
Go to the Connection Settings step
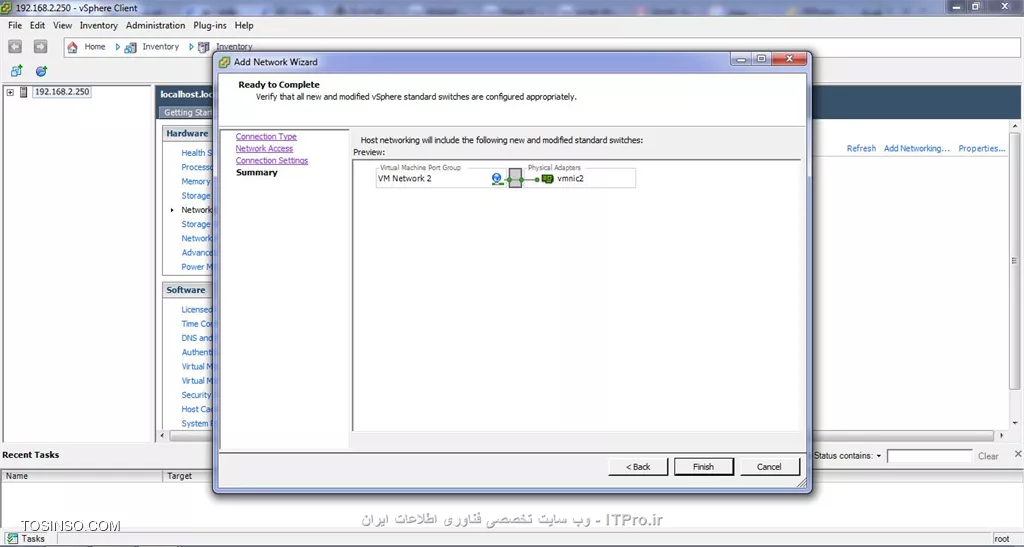click(x=272, y=161)
